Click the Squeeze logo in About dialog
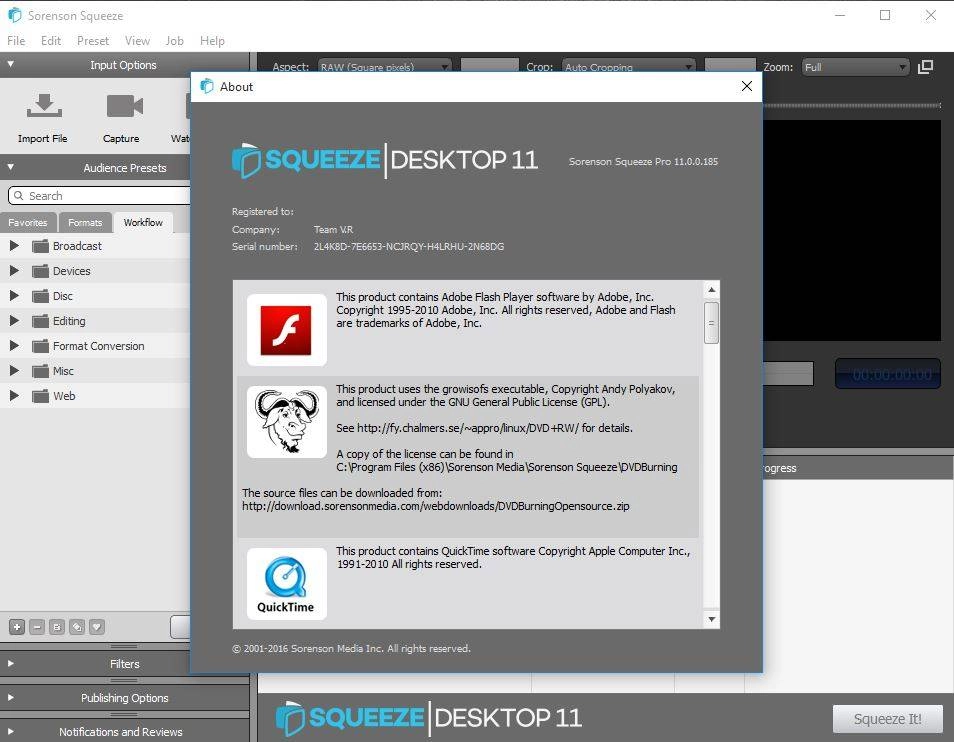This screenshot has width=954, height=742. [x=385, y=160]
